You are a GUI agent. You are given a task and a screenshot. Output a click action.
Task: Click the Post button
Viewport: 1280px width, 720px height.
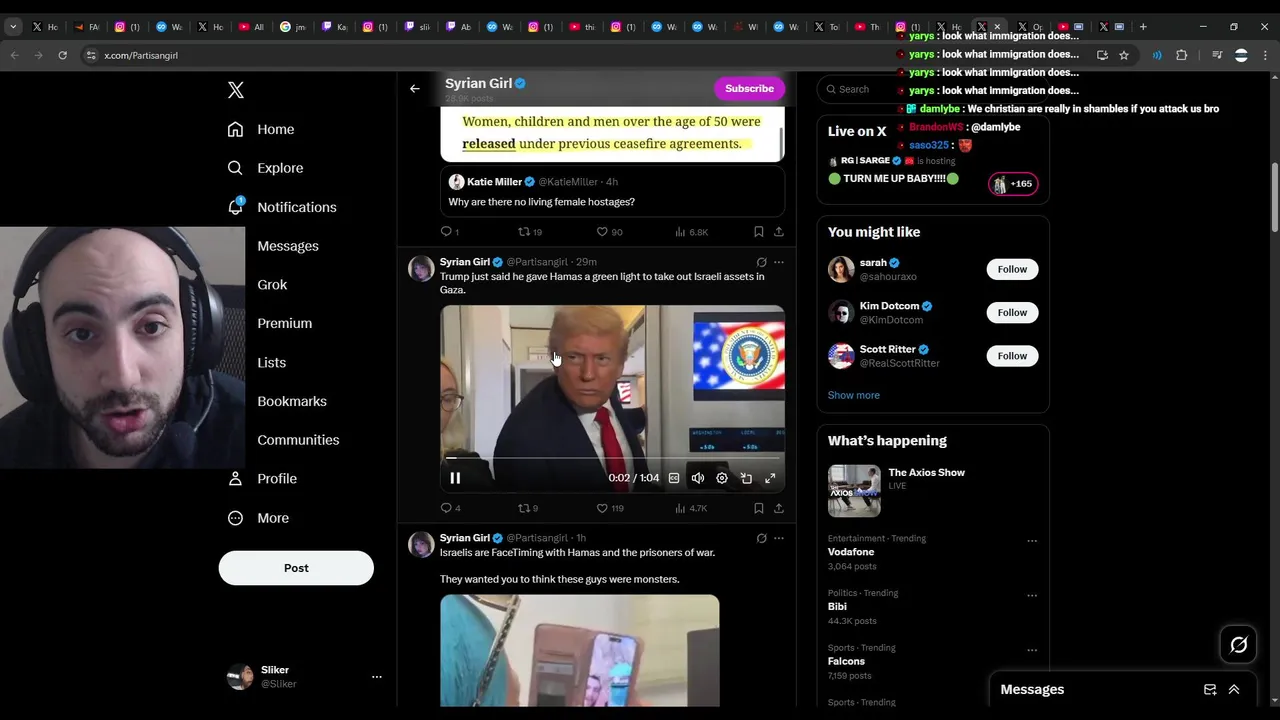296,568
